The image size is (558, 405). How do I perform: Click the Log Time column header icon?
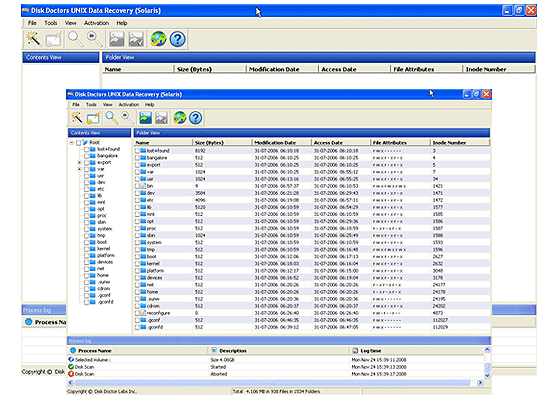[x=355, y=351]
